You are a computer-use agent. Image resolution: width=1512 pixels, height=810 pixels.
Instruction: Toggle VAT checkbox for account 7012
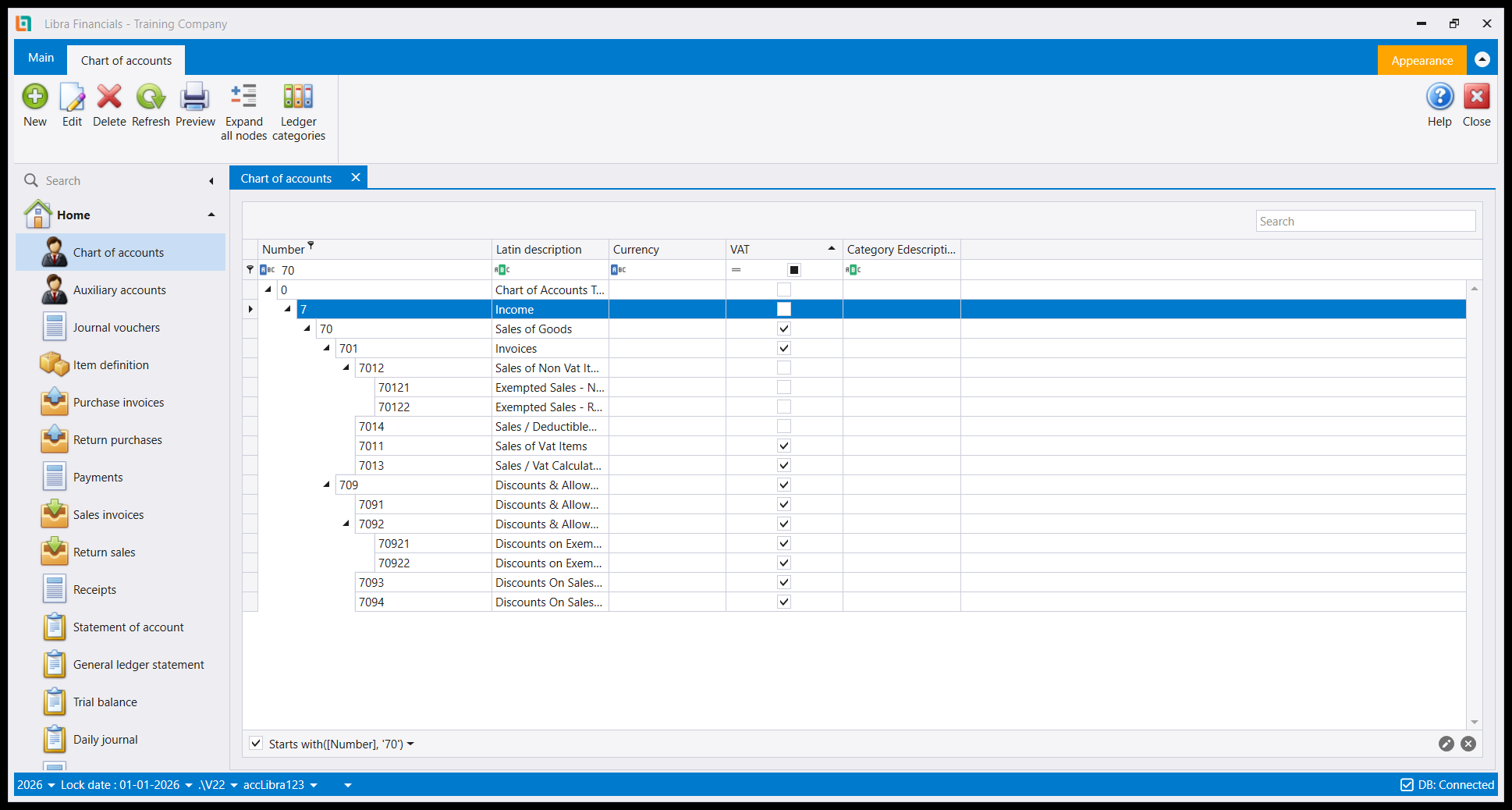(784, 368)
